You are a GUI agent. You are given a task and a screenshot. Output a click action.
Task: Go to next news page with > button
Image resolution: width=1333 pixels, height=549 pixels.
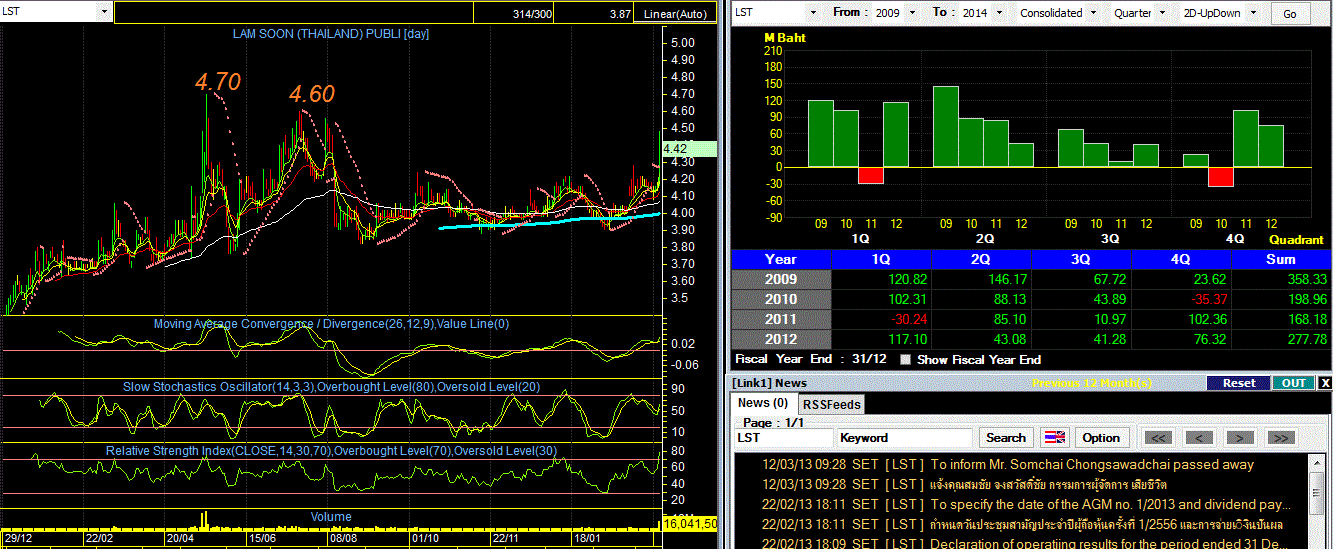pos(1240,438)
